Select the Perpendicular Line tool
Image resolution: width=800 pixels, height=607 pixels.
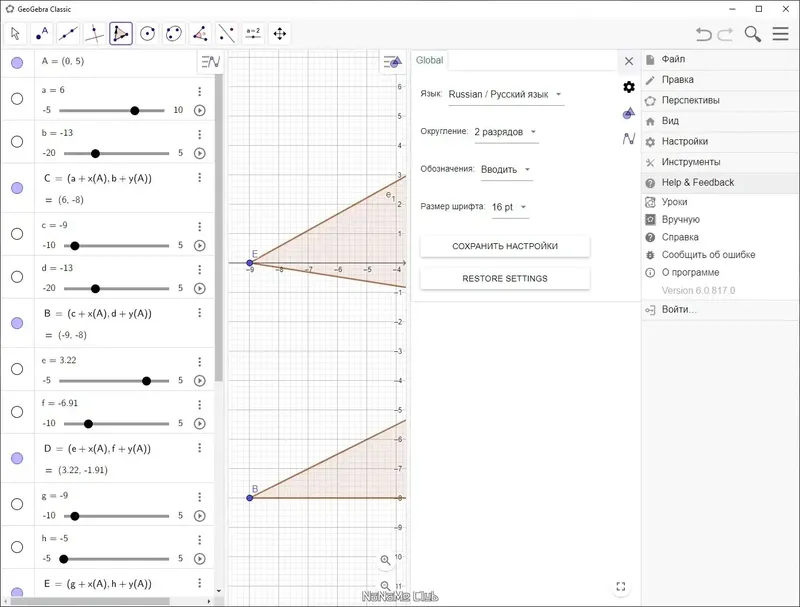94,34
